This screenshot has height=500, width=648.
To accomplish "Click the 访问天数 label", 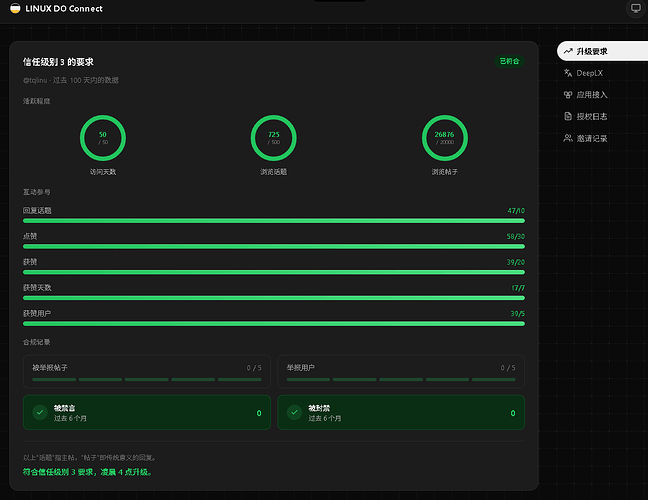I will point(103,171).
